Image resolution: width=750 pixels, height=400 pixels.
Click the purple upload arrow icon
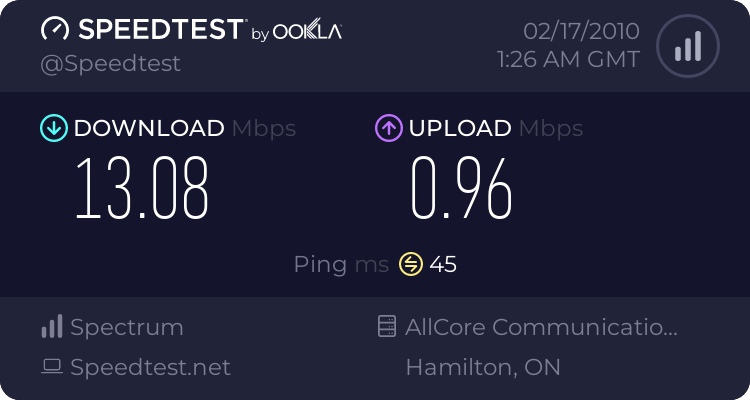[x=388, y=128]
